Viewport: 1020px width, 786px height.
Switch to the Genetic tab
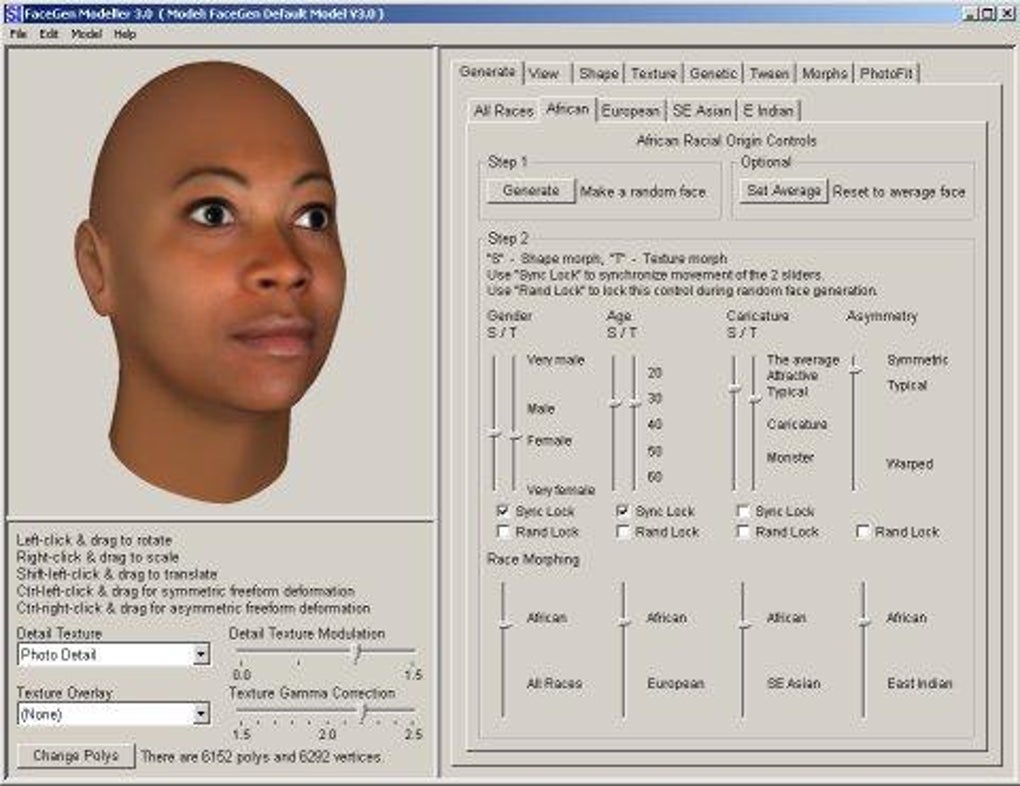click(x=714, y=74)
